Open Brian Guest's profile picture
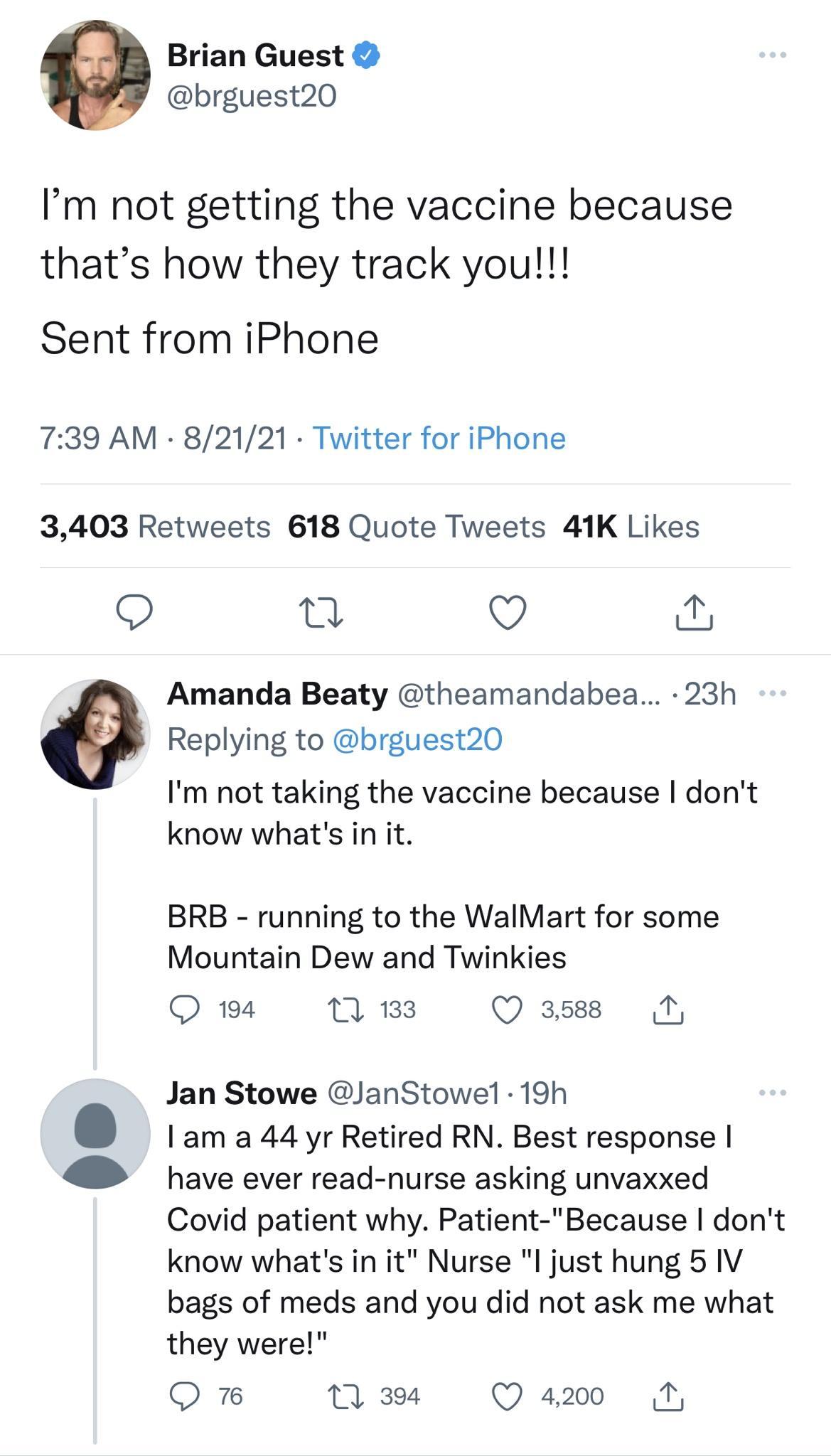This screenshot has width=831, height=1456. click(95, 75)
